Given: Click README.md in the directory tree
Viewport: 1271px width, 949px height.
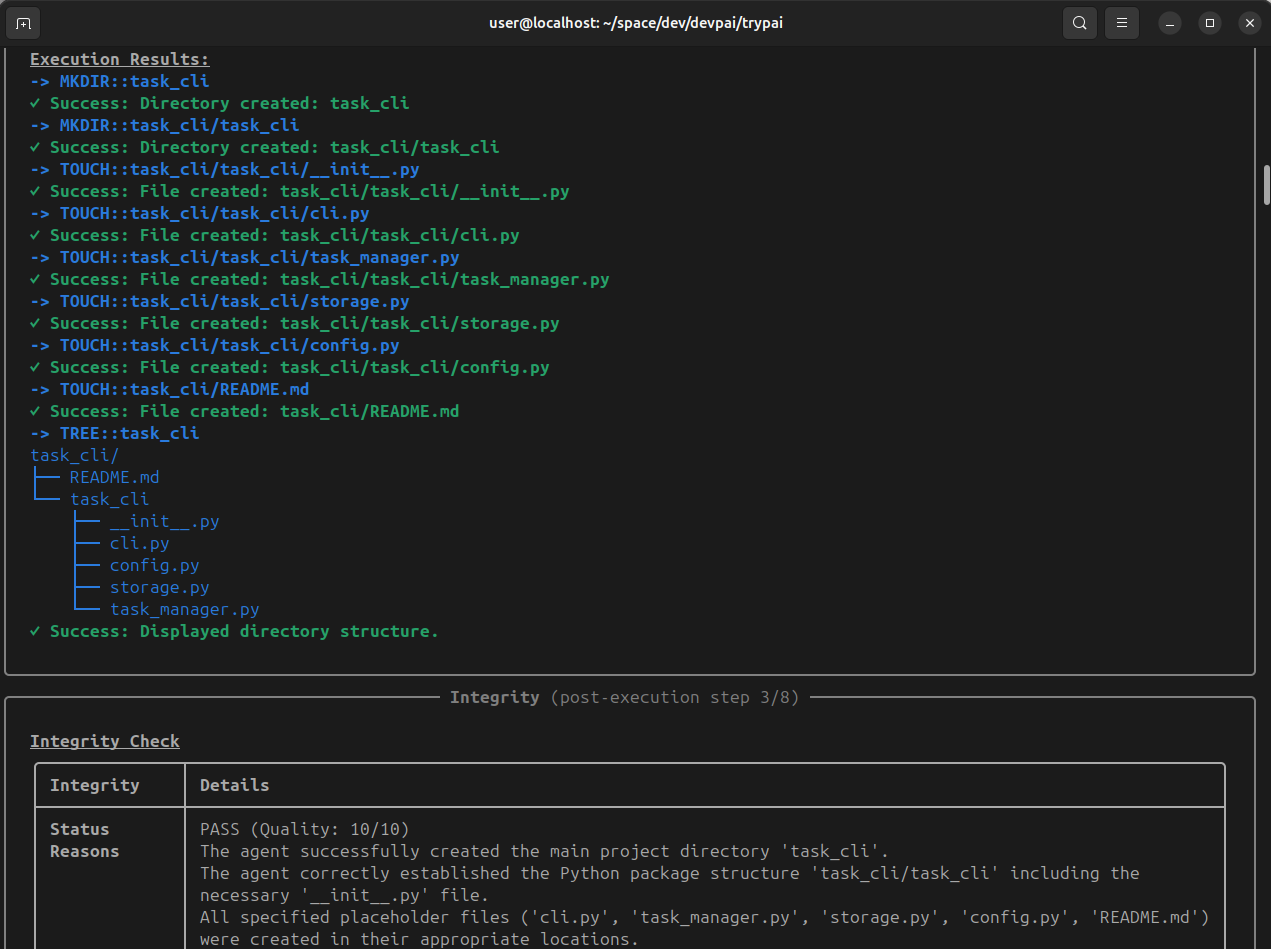Looking at the screenshot, I should tap(114, 477).
